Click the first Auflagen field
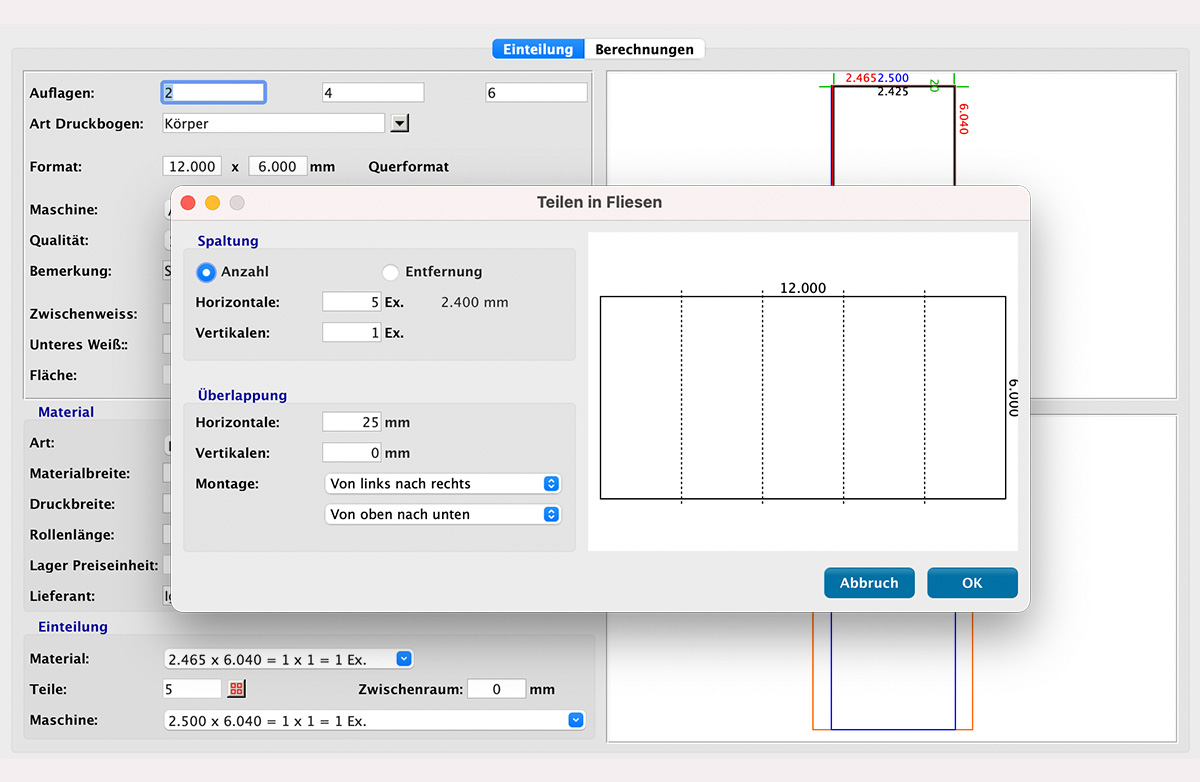The height and width of the screenshot is (782, 1200). (214, 93)
